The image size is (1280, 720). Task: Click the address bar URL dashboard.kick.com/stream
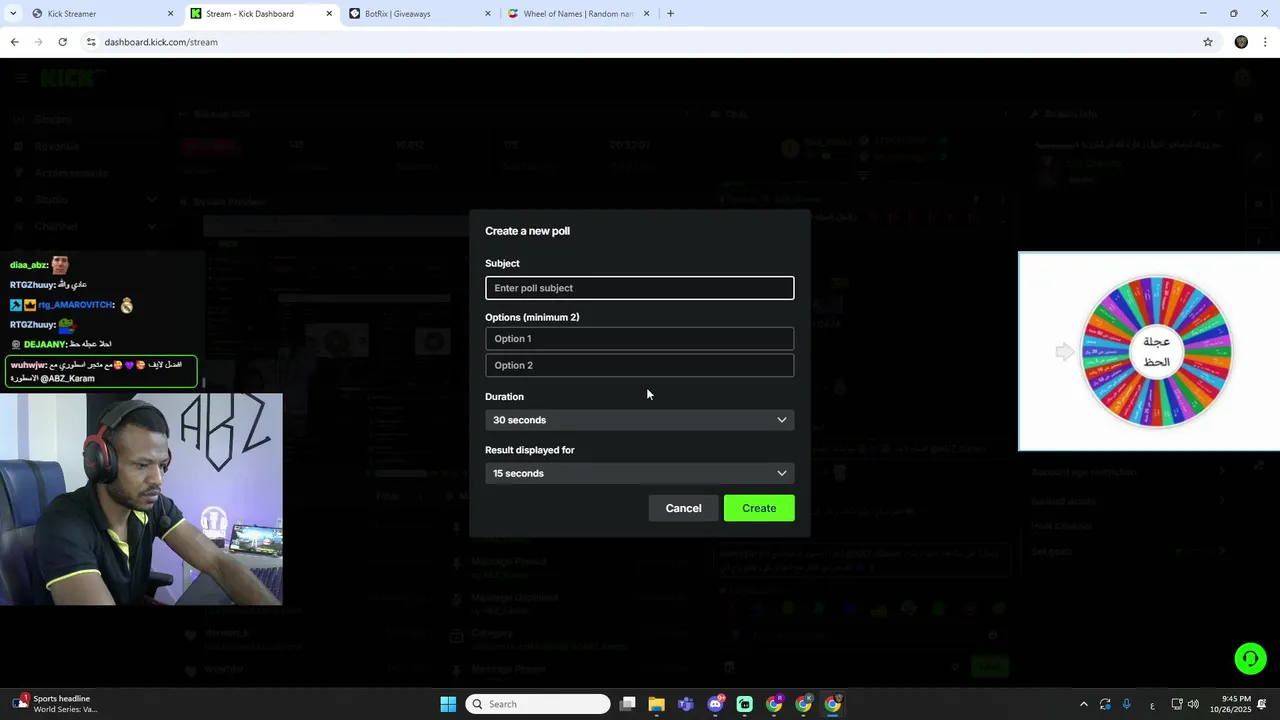click(x=161, y=42)
